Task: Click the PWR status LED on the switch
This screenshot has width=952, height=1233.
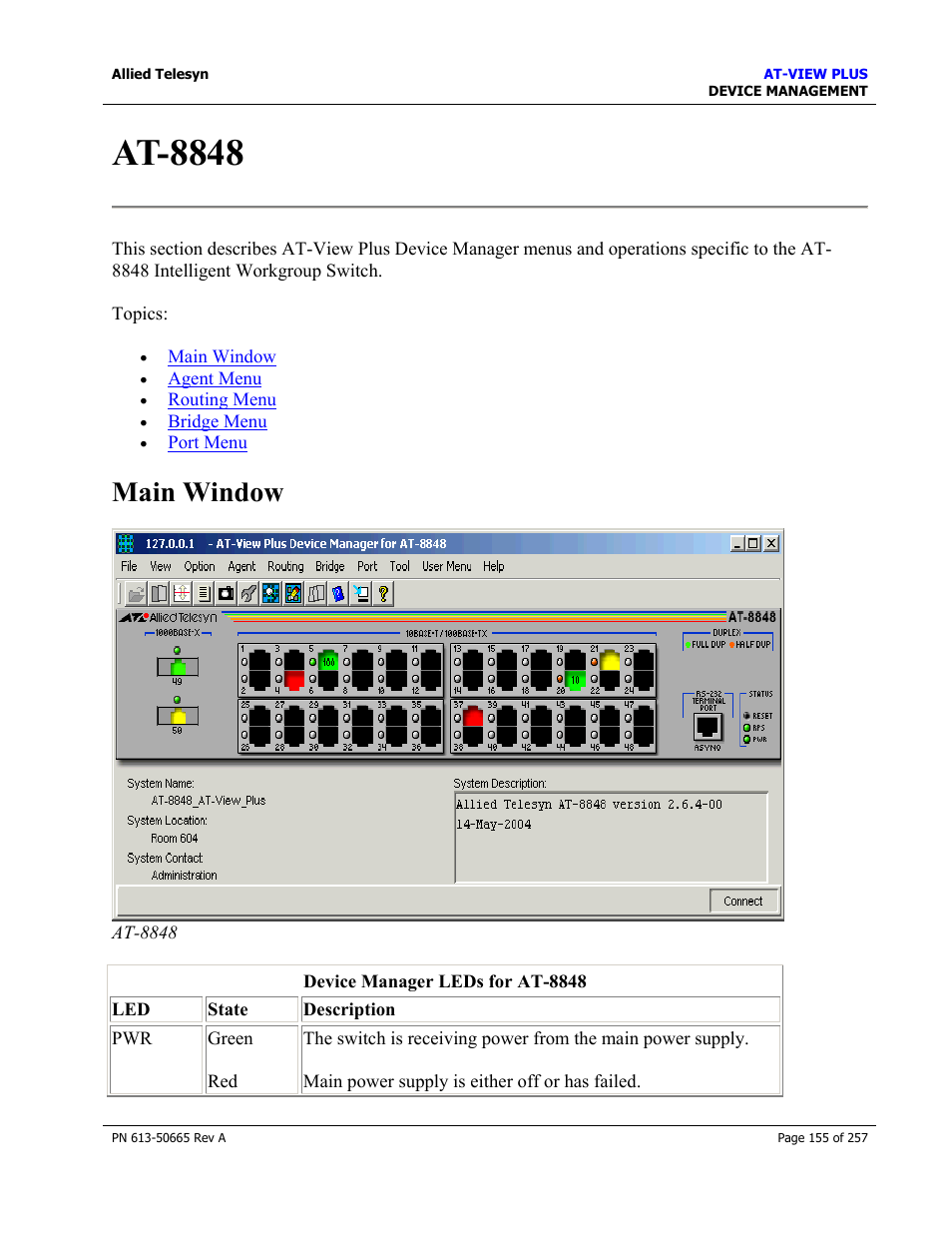Action: 746,740
